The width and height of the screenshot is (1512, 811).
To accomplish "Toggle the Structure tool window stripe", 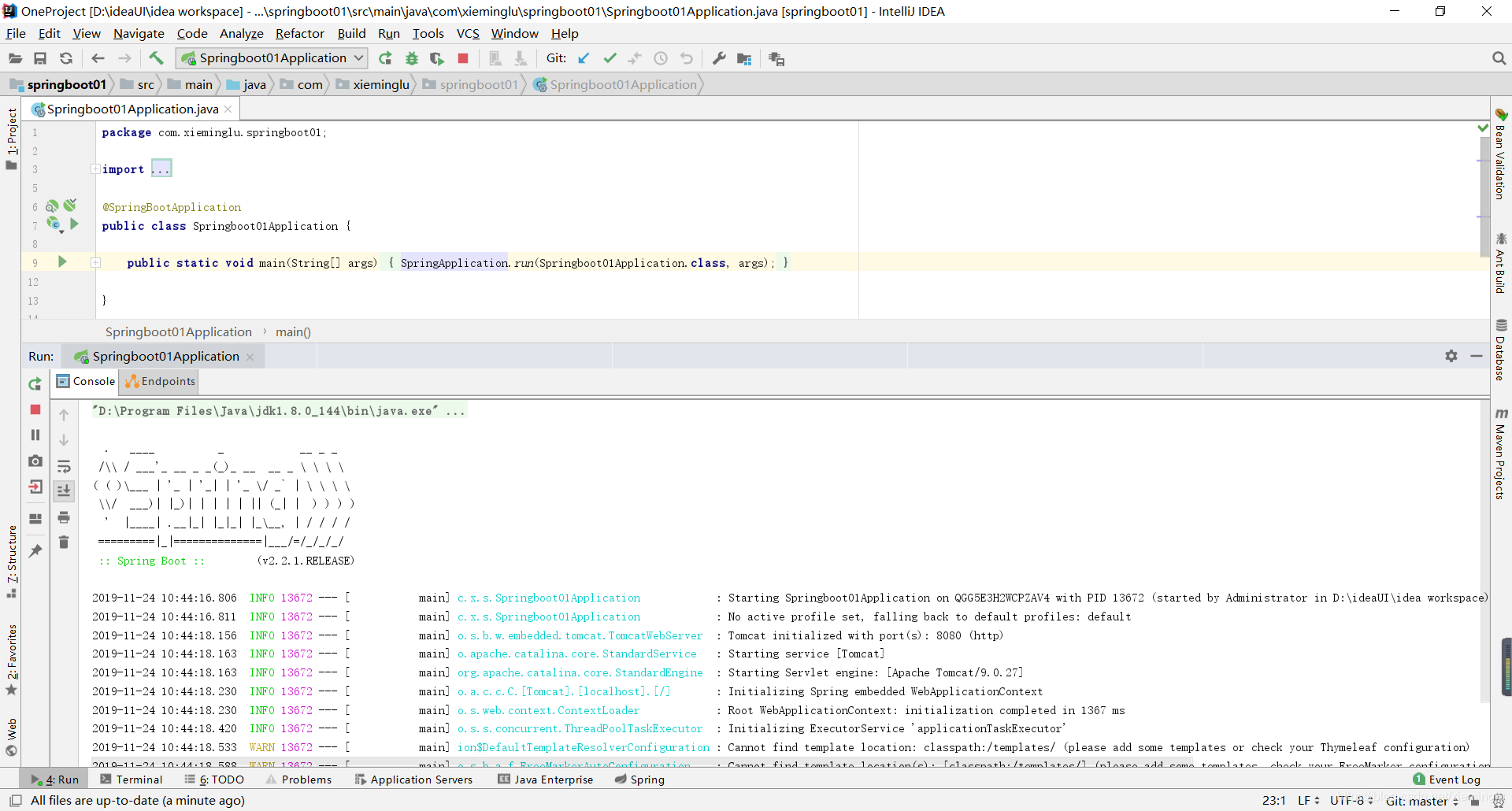I will [11, 561].
